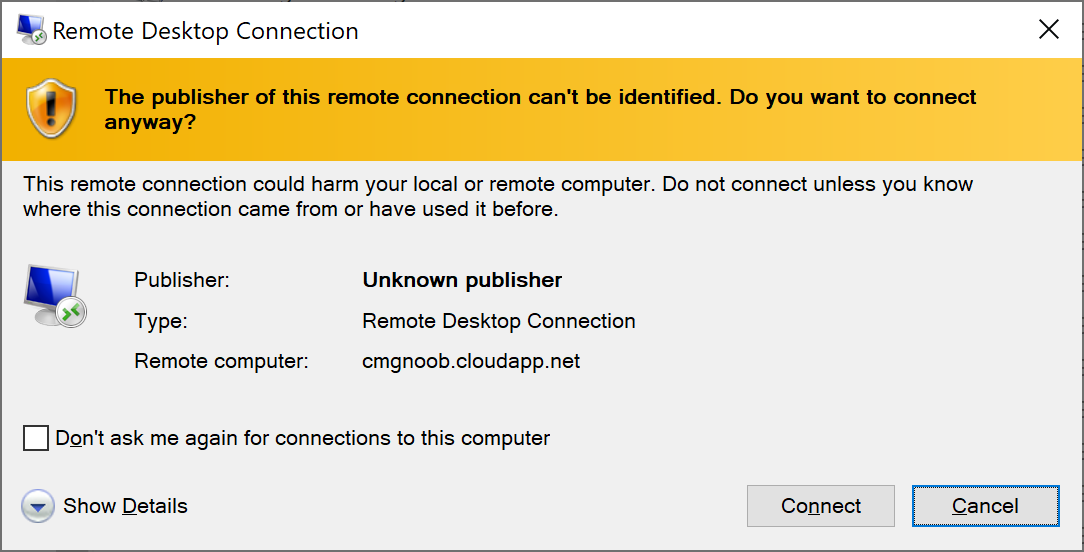Click the publisher can't be identified heading

click(x=540, y=109)
